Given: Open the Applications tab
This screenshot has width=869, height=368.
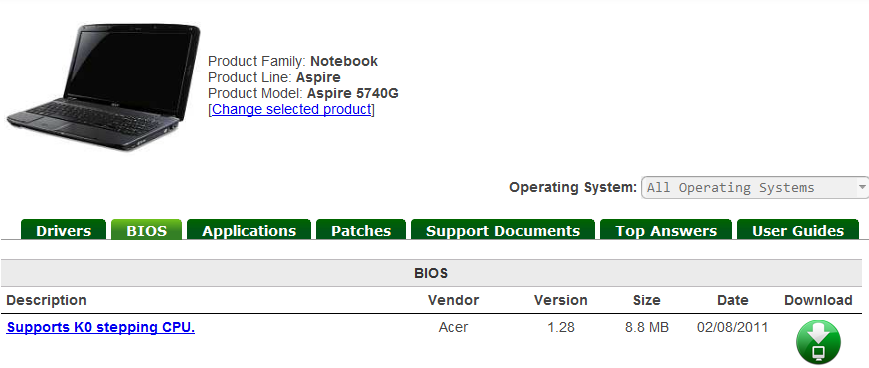Looking at the screenshot, I should coord(249,230).
